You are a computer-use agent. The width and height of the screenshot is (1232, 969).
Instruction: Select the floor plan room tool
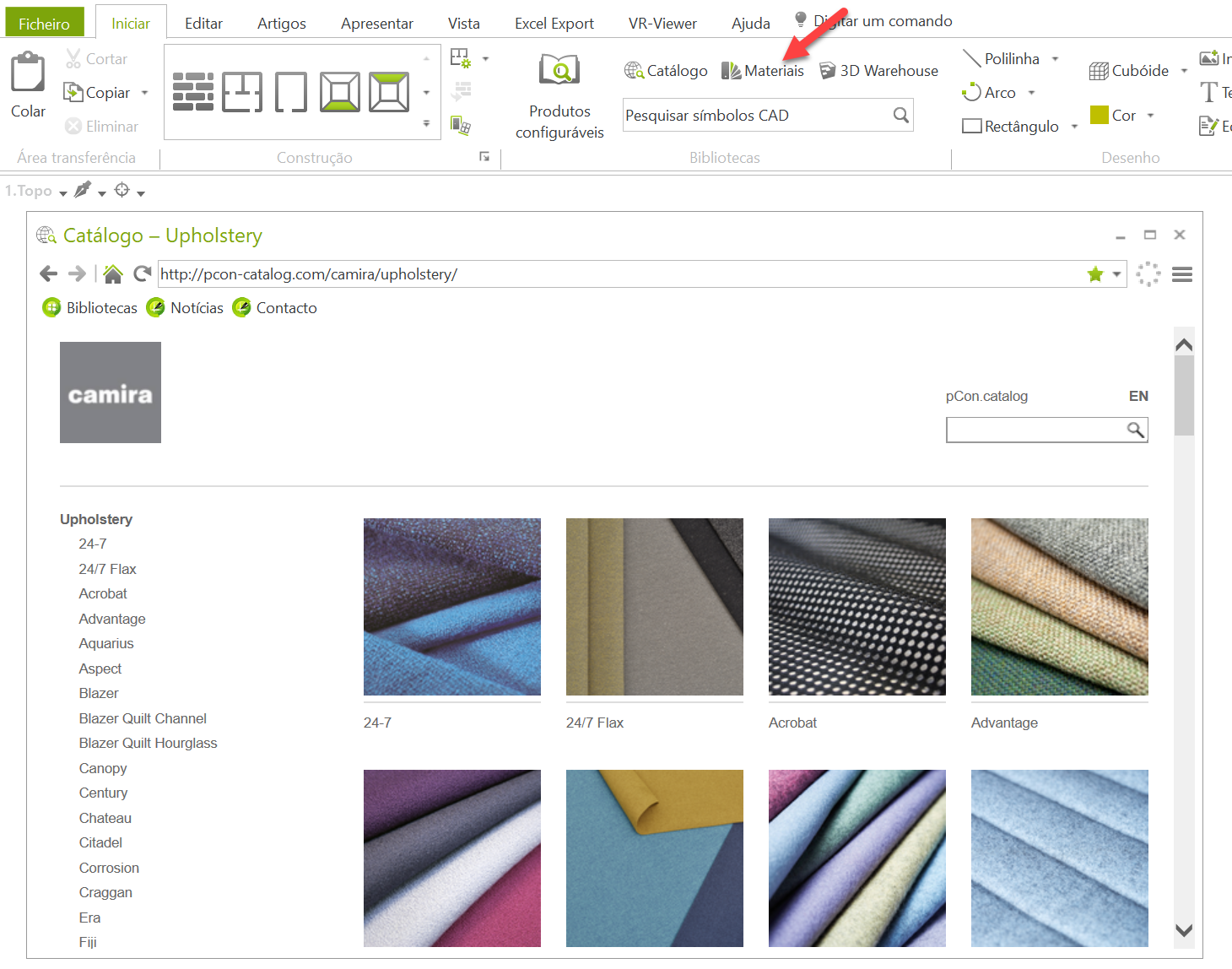[x=340, y=92]
